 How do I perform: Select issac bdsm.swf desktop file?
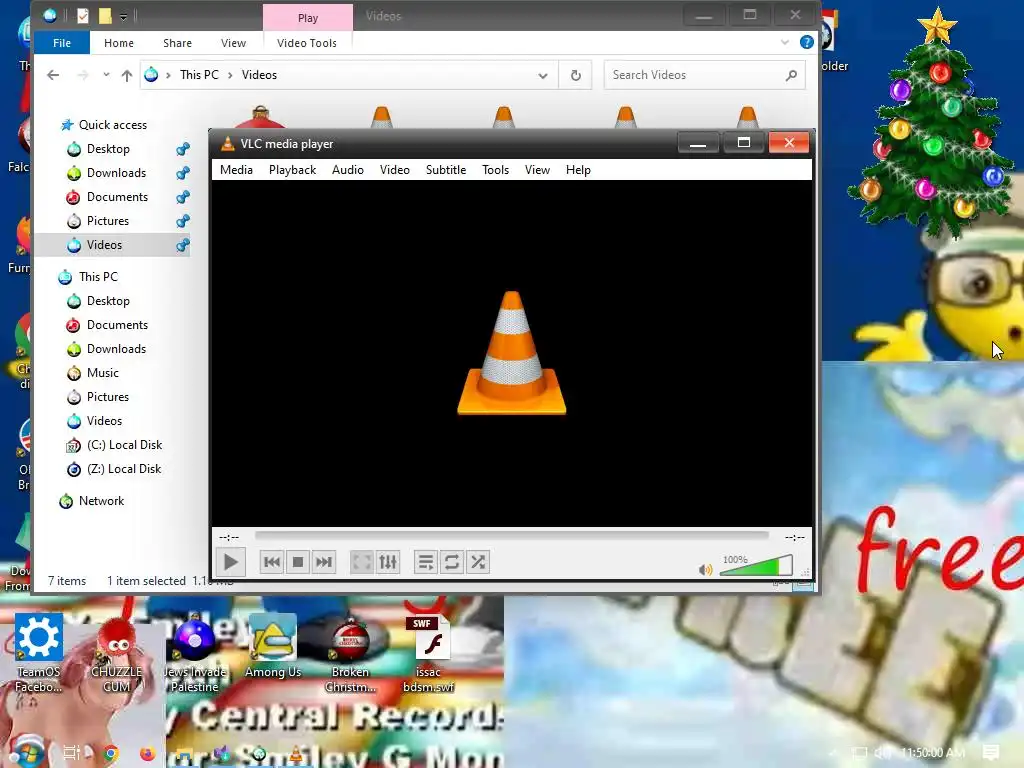(428, 652)
